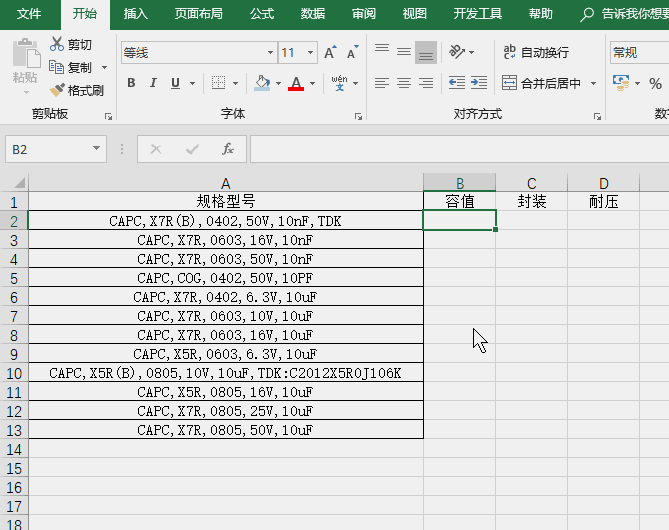Expand the Name Box dropdown arrow
Screen dimensions: 669x530
97,149
